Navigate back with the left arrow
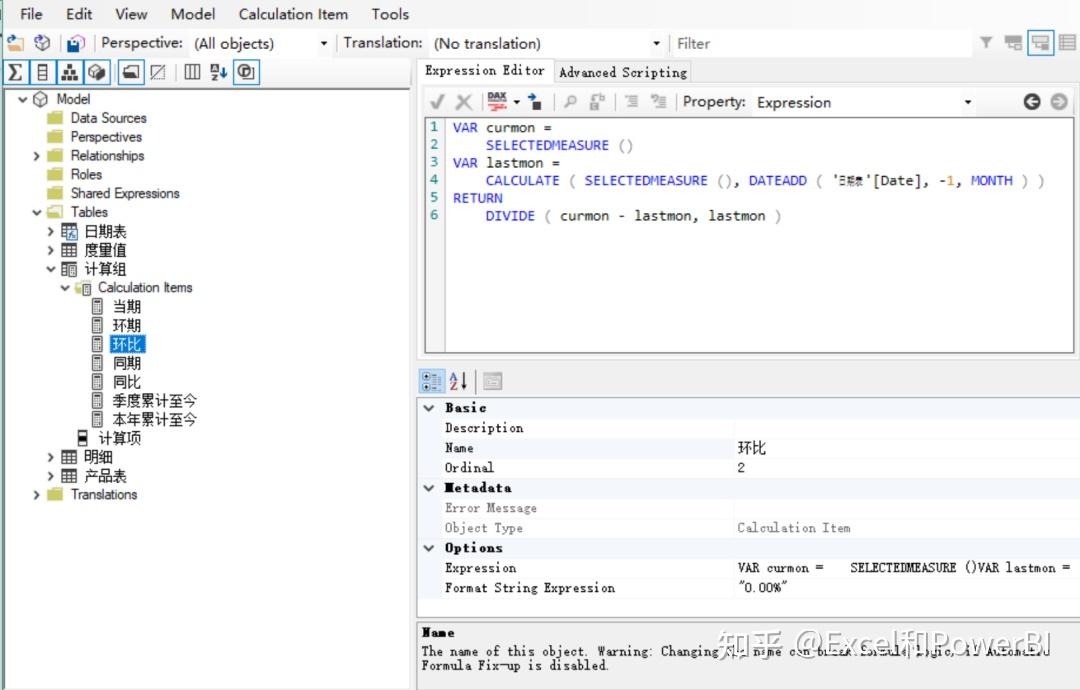This screenshot has height=690, width=1080. (1032, 102)
